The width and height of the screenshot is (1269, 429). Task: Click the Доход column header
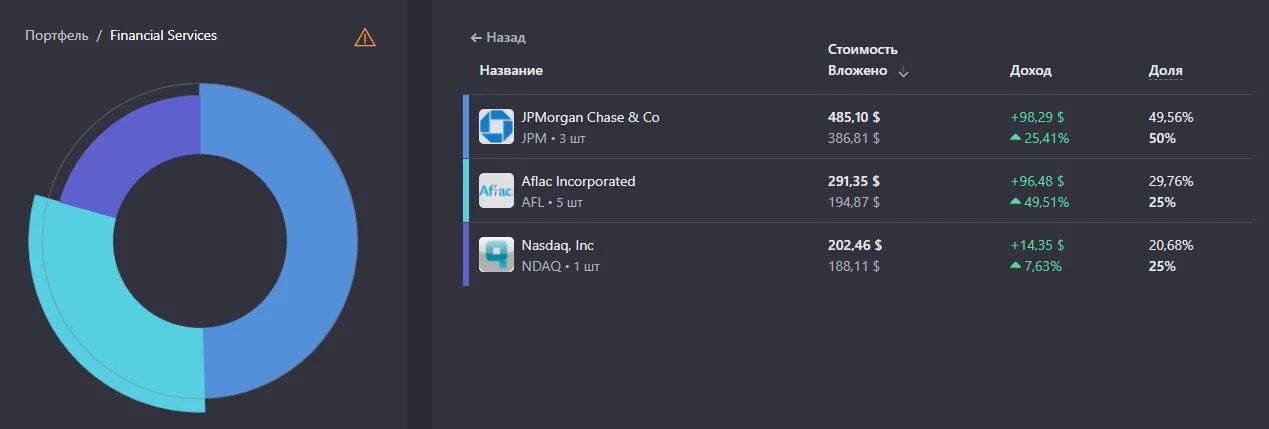1031,71
